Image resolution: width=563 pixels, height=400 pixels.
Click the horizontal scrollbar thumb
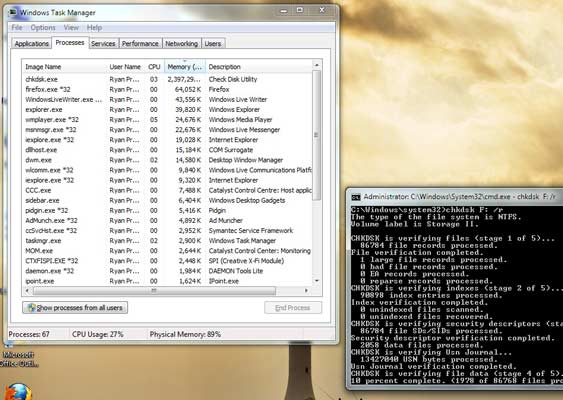pos(154,290)
